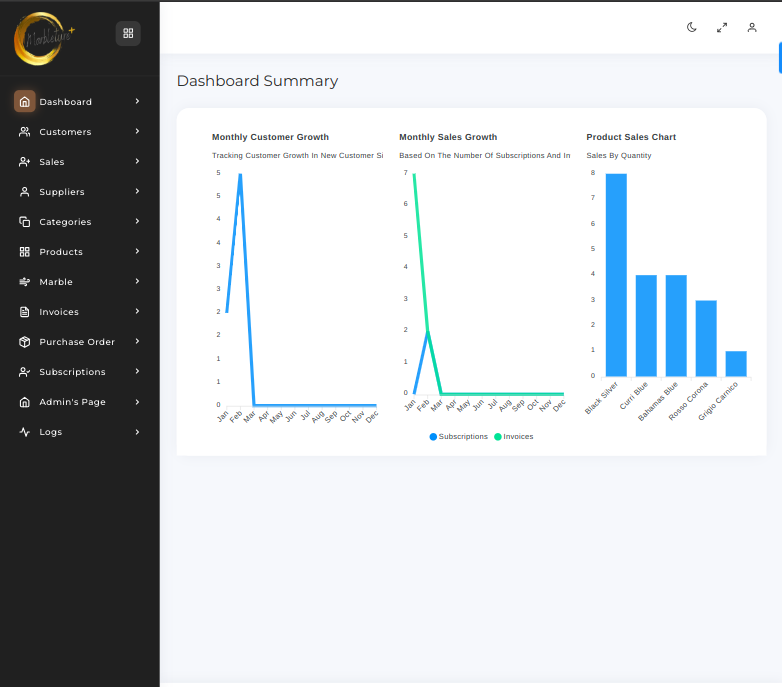Viewport: 782px width, 687px height.
Task: Click the Sales By Quantity subtitle
Action: (x=618, y=156)
